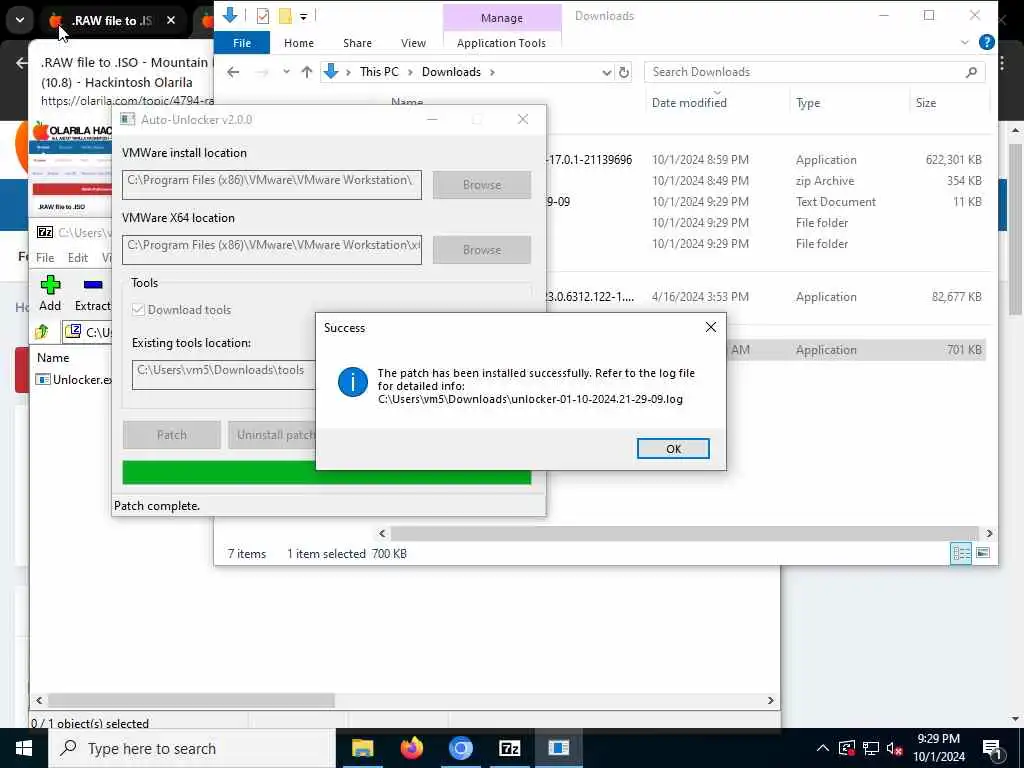Click the Explorer up-directory arrow
Viewport: 1024px width, 768px height.
point(307,72)
